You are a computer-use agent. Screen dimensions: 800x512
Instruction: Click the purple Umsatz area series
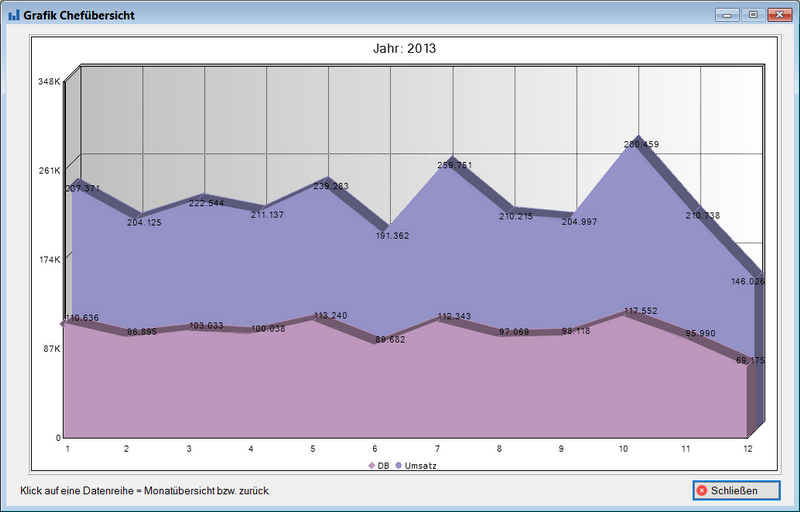tap(400, 270)
